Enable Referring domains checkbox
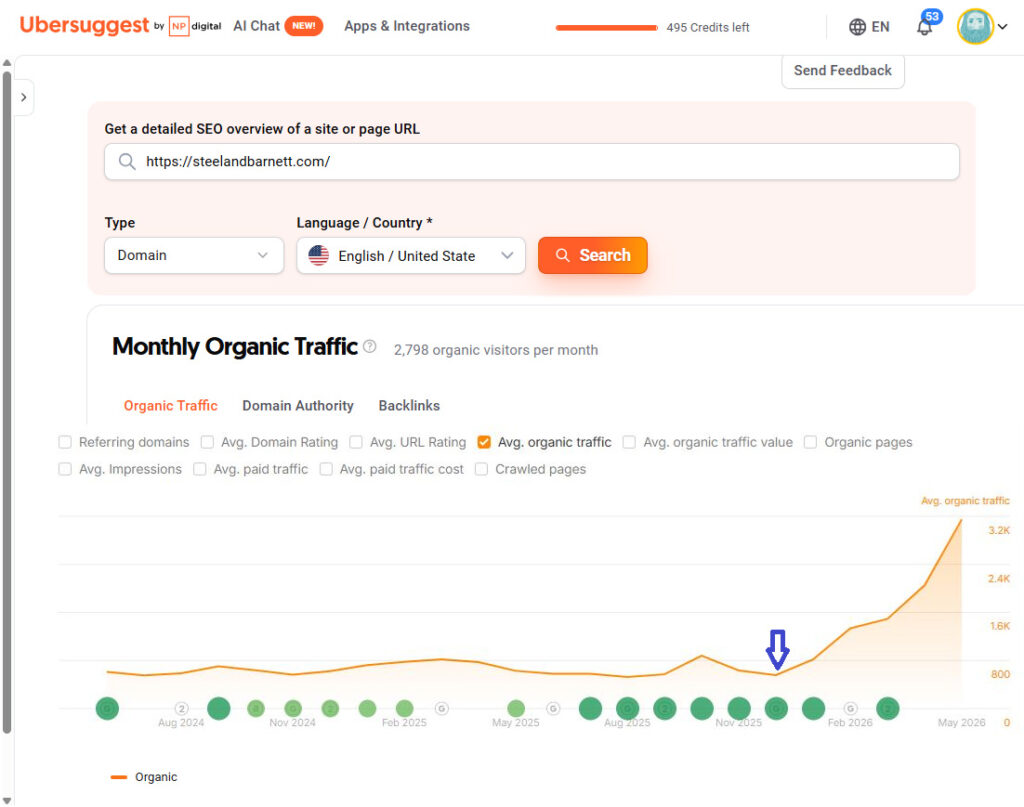Image resolution: width=1024 pixels, height=807 pixels. pos(65,442)
